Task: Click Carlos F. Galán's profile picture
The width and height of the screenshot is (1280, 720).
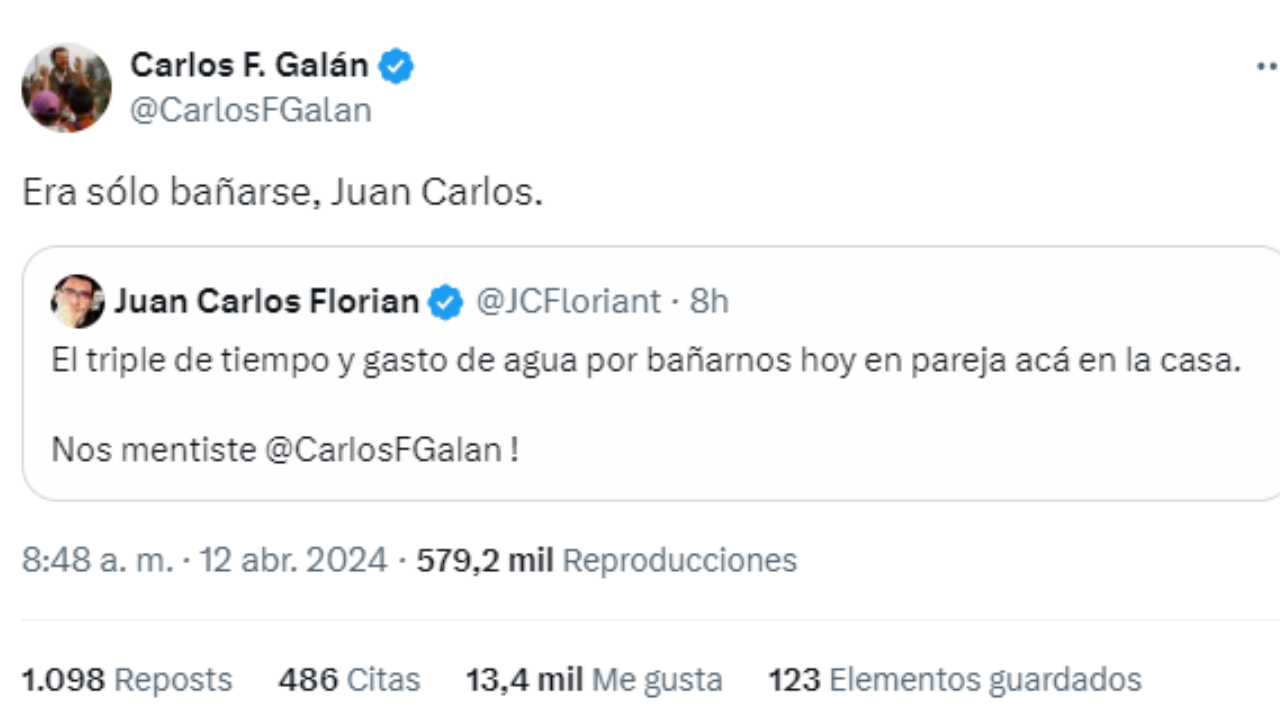Action: 66,87
